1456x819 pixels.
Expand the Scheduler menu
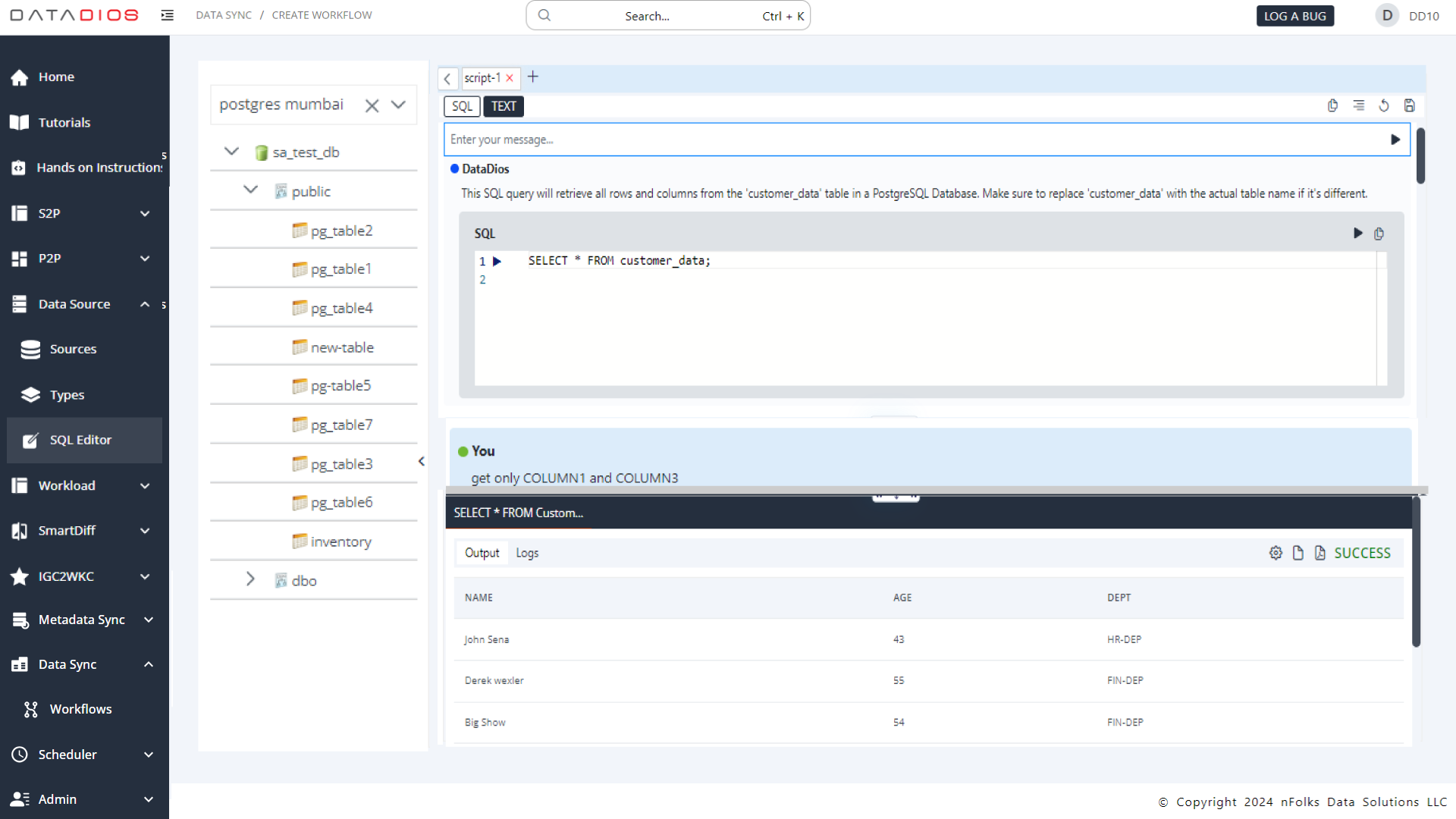tap(149, 755)
